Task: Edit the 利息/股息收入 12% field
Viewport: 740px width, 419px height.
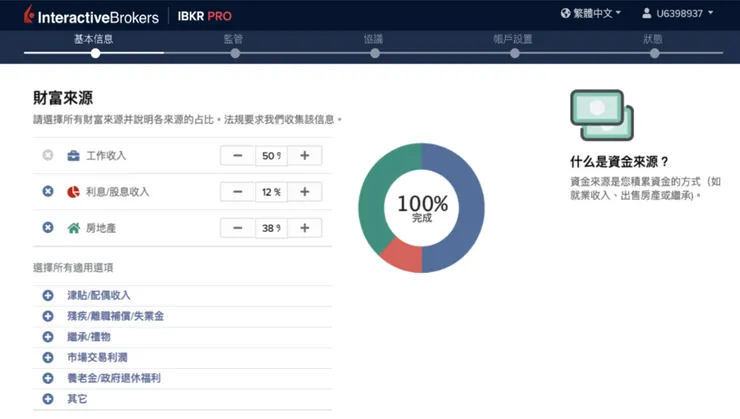Action: pyautogui.click(x=271, y=192)
